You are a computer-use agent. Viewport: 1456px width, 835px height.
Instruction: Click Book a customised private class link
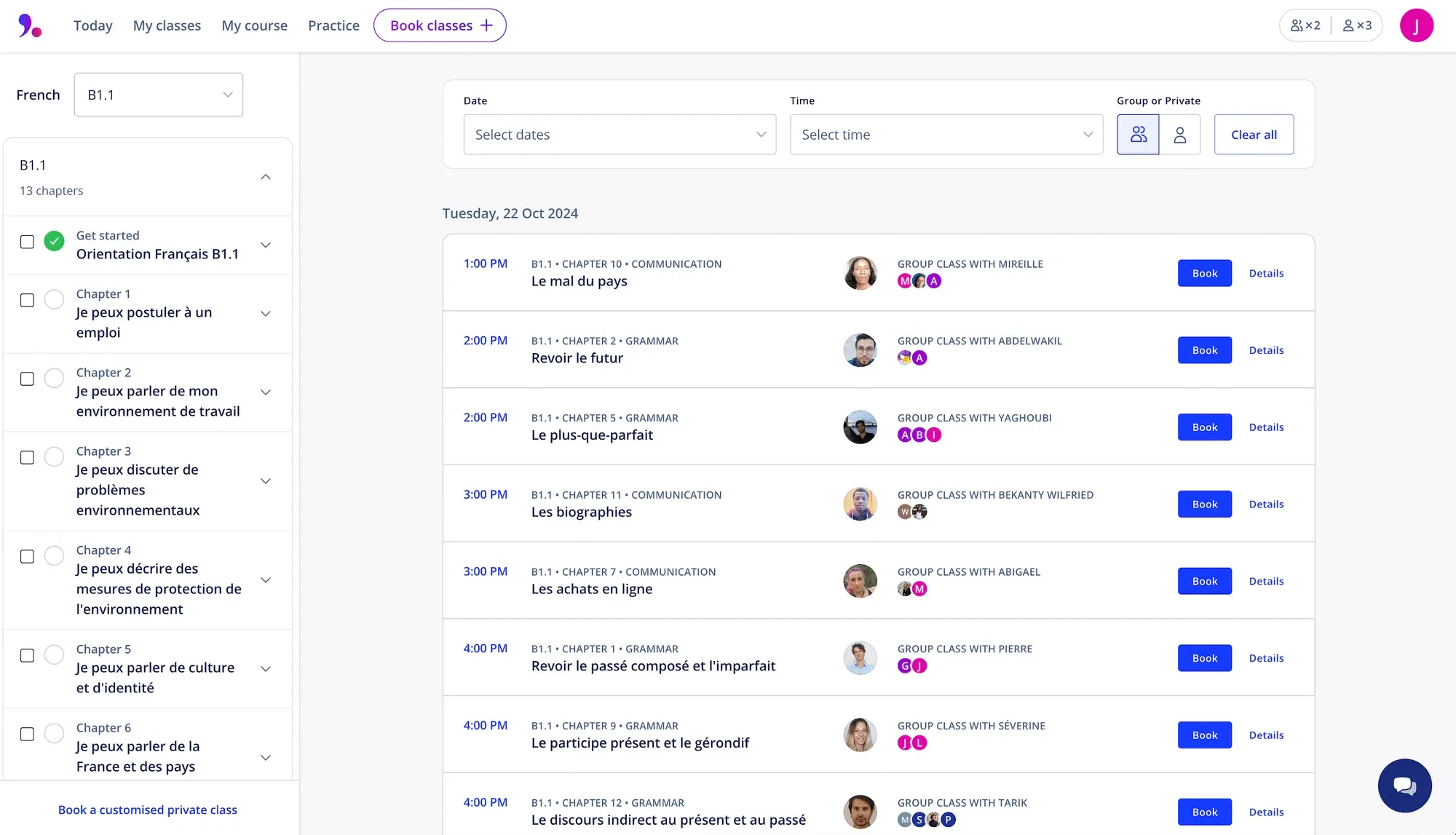[x=147, y=809]
